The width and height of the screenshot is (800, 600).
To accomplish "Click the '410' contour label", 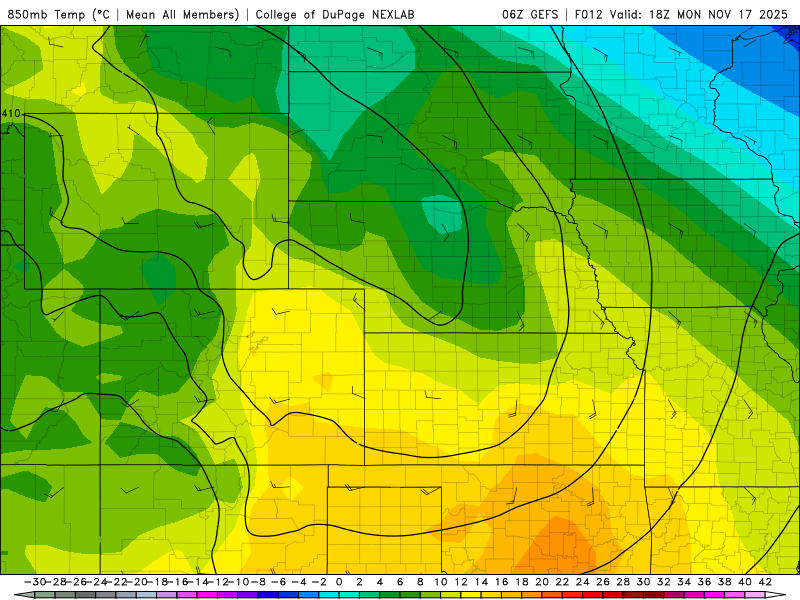I will click(10, 113).
